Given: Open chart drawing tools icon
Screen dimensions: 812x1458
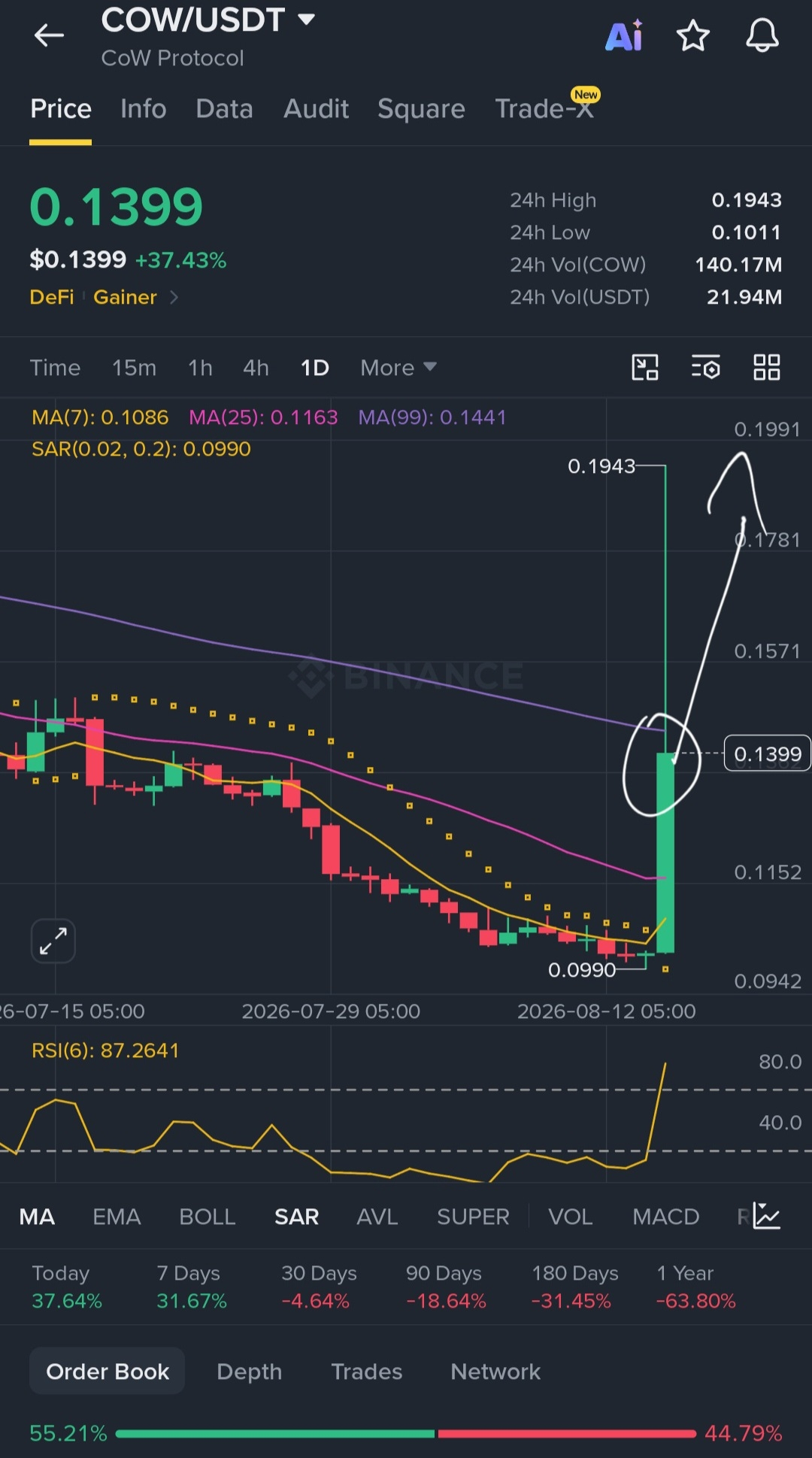Looking at the screenshot, I should (x=644, y=368).
